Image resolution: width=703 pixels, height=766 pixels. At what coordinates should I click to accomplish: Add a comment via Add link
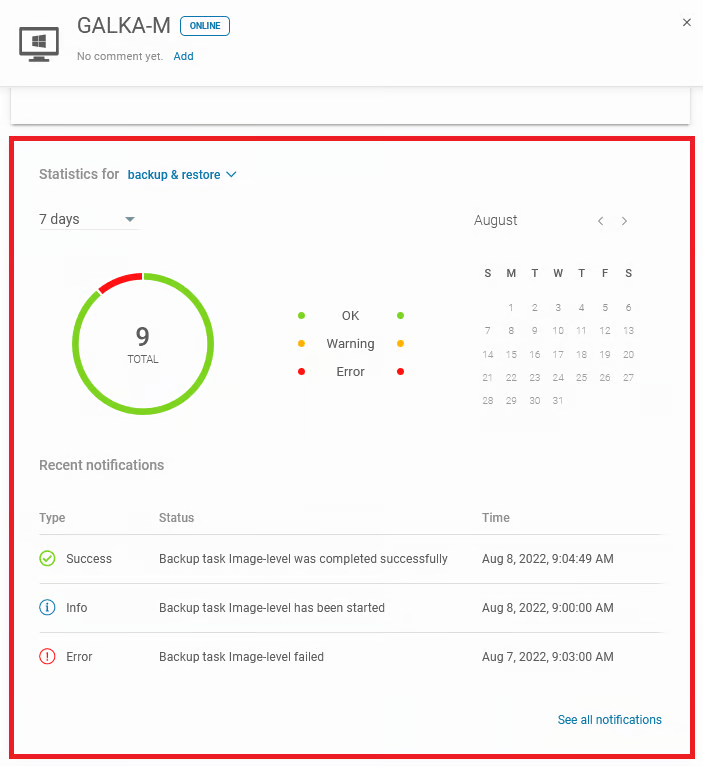tap(183, 56)
